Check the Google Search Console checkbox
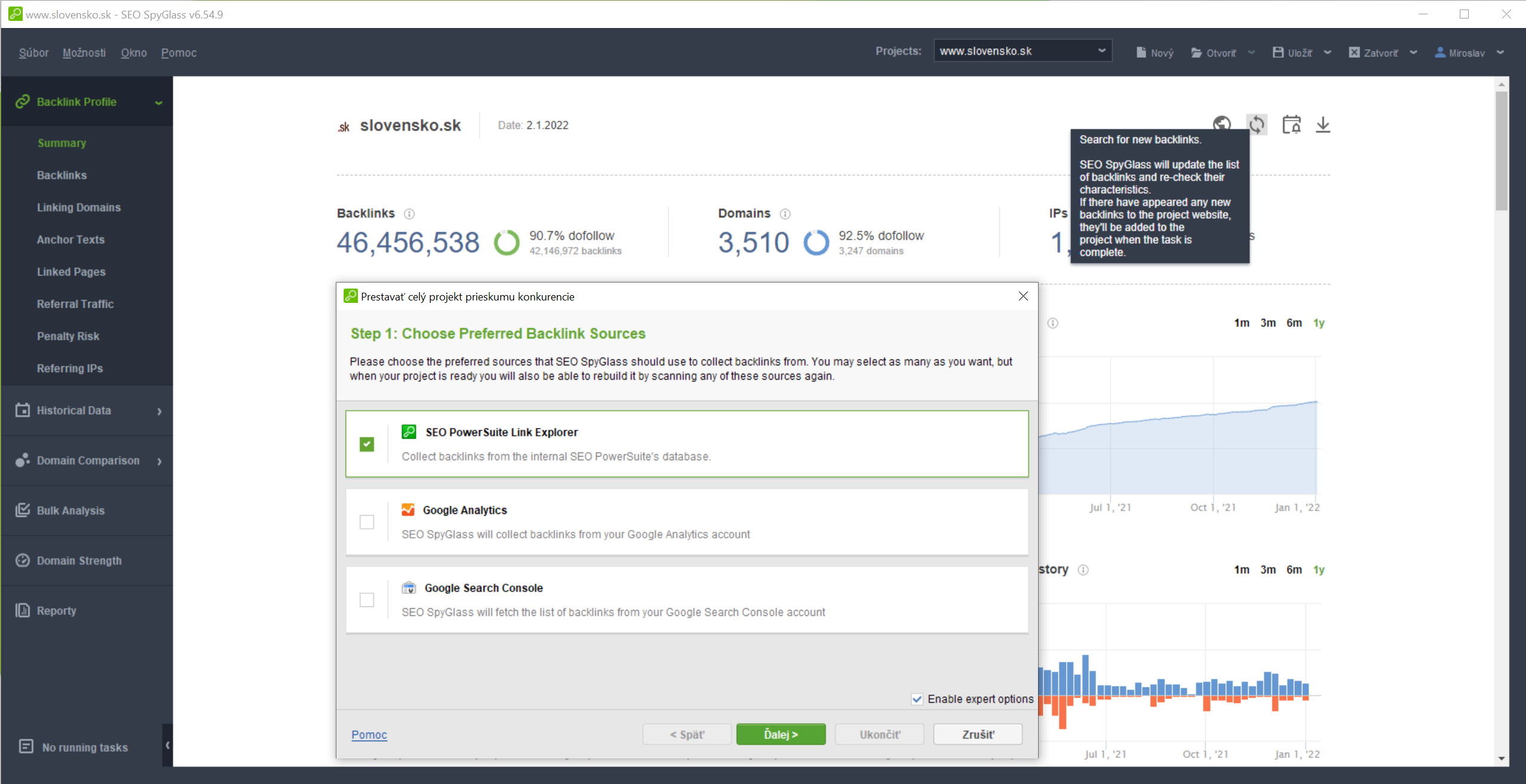The image size is (1526, 784). pos(367,600)
